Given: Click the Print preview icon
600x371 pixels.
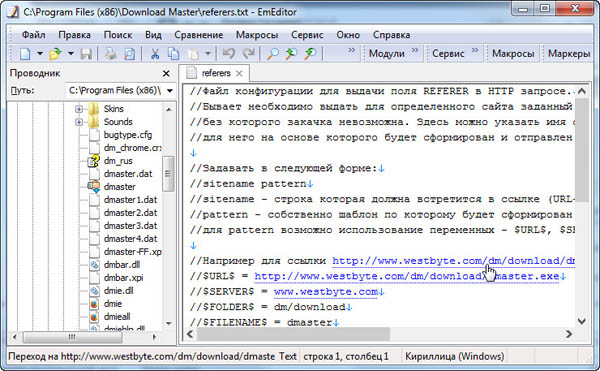Looking at the screenshot, I should coord(130,54).
